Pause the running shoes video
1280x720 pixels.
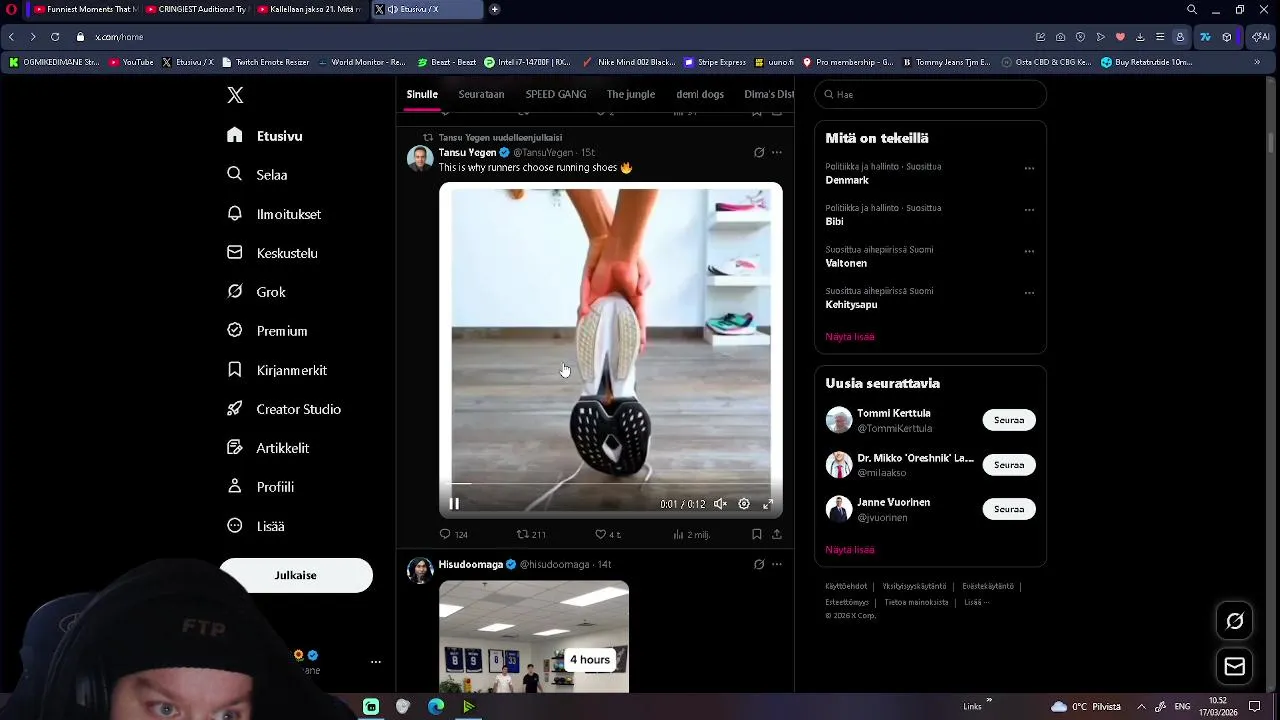454,504
